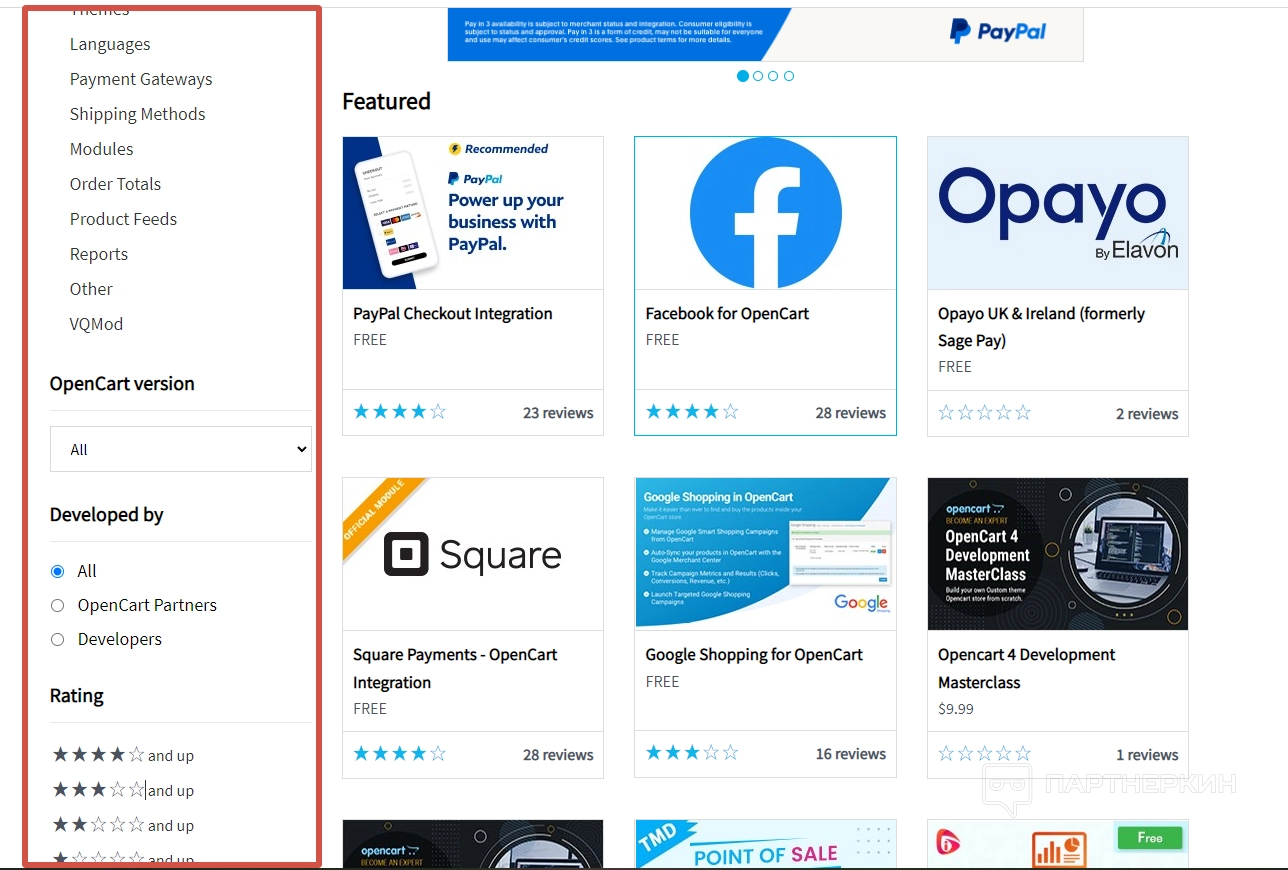Viewport: 1288px width, 870px height.
Task: Click the $9.99 price on Masterclass card
Action: coord(956,709)
